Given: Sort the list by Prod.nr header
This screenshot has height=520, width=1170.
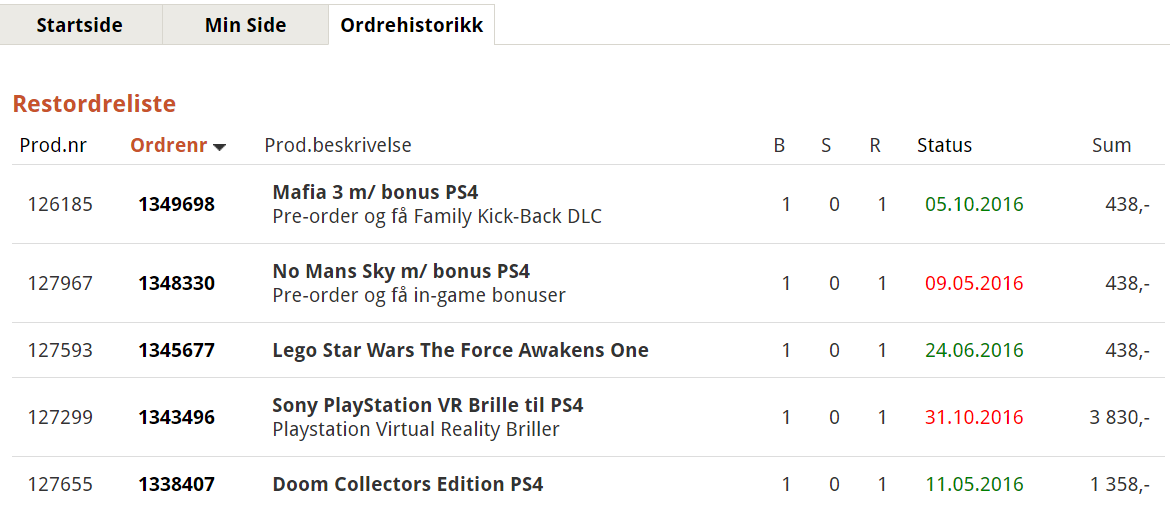Looking at the screenshot, I should [53, 145].
